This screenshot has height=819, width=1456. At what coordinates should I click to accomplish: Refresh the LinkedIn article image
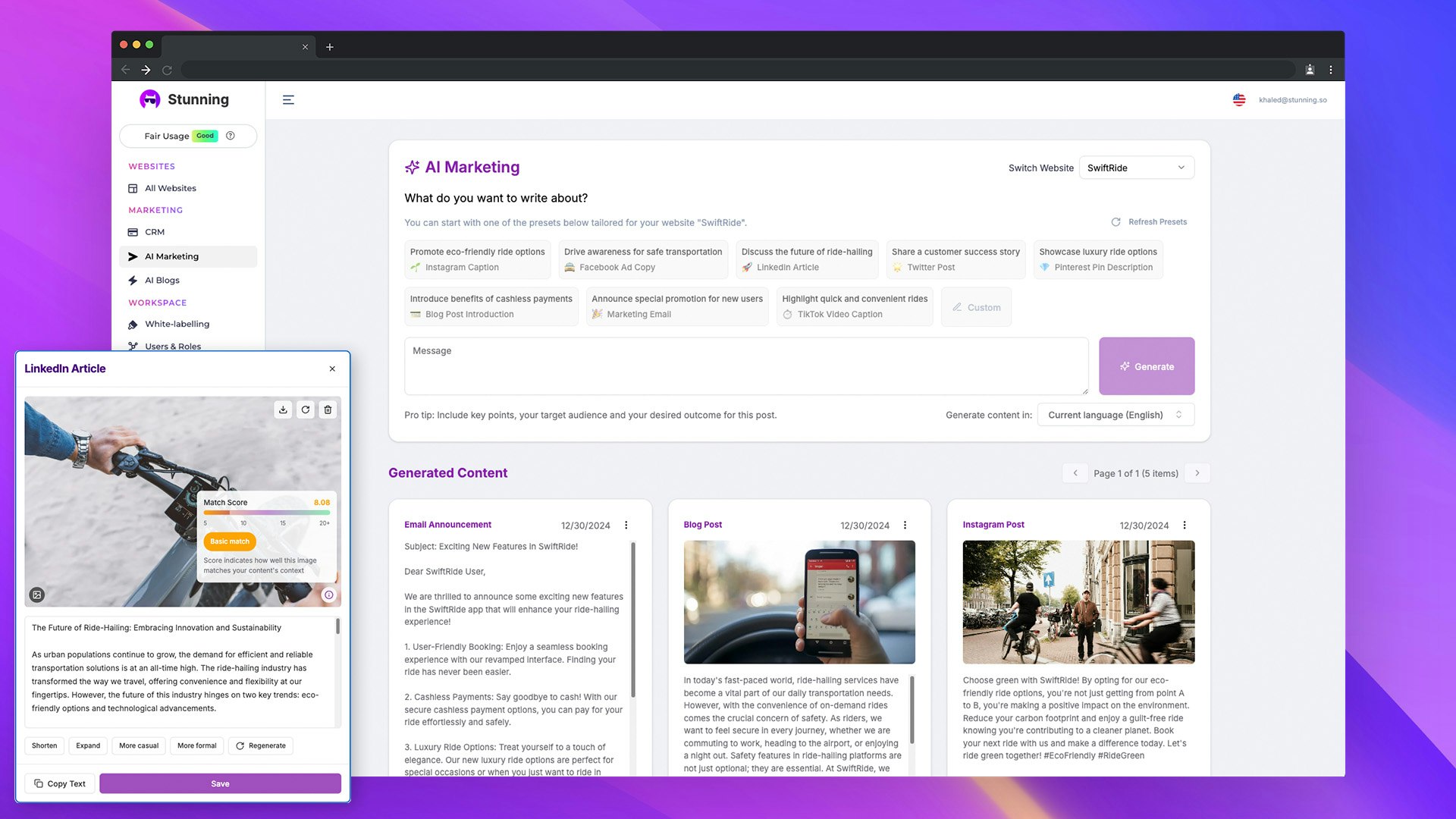coord(306,409)
